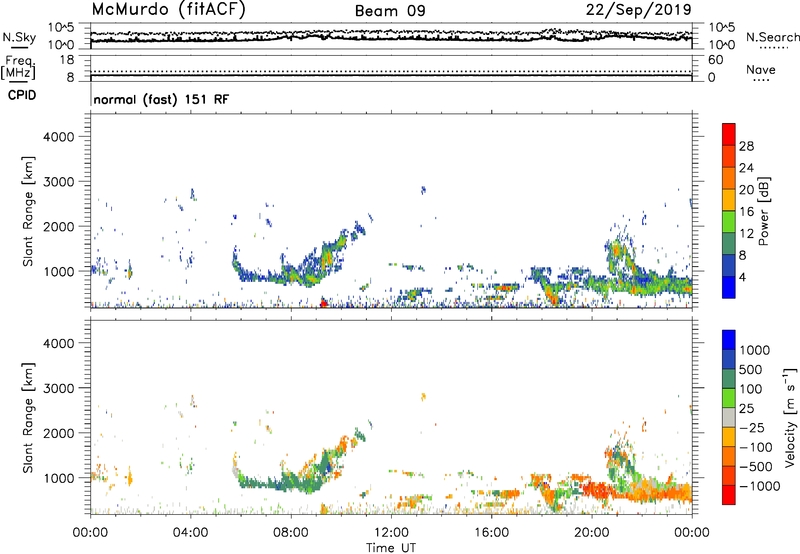Viewport: 800px width, 554px height.
Task: Click the "normal (fast) 151 RF" mode text
Action: [x=161, y=99]
